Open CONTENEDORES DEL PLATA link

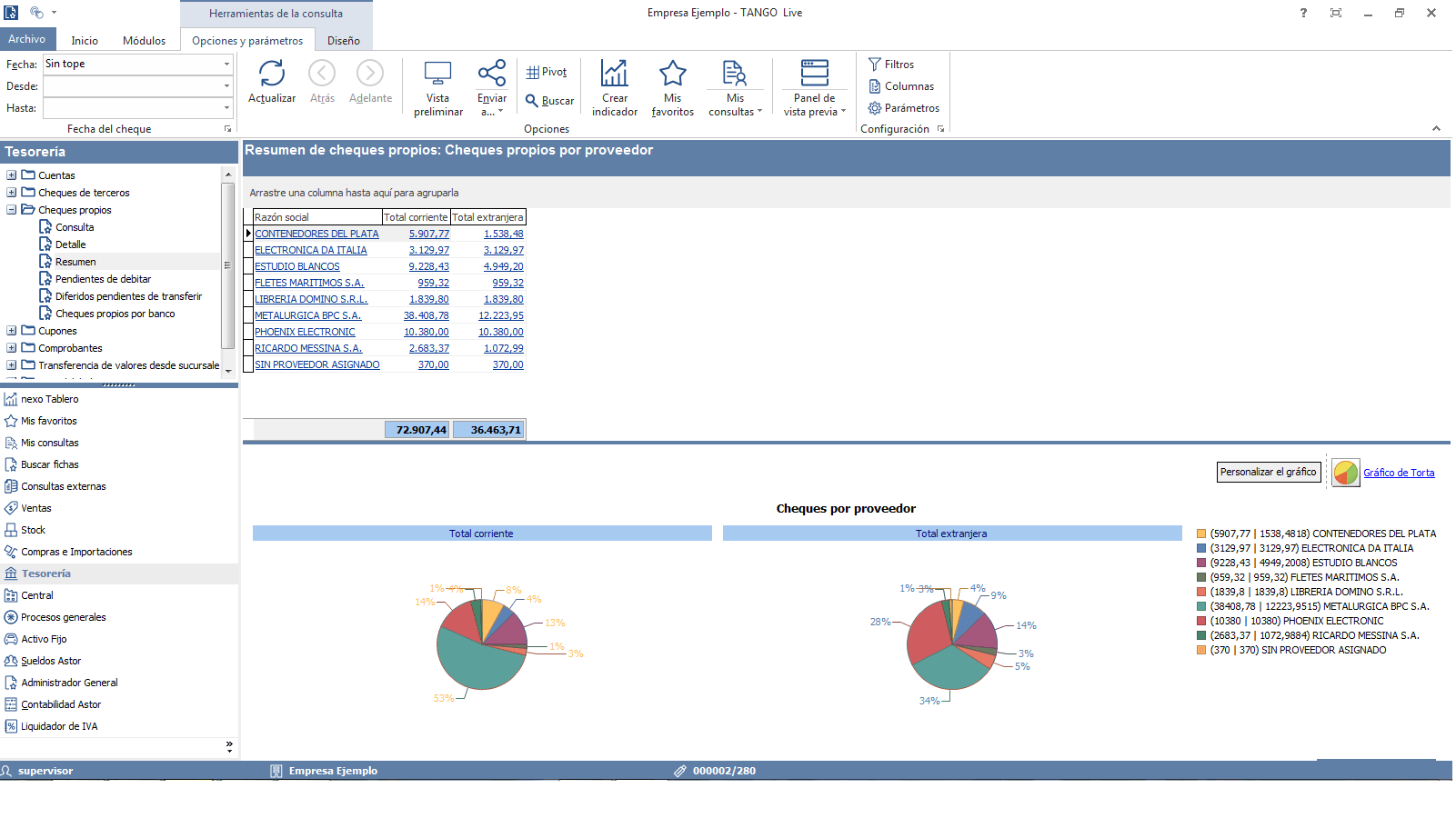[316, 234]
